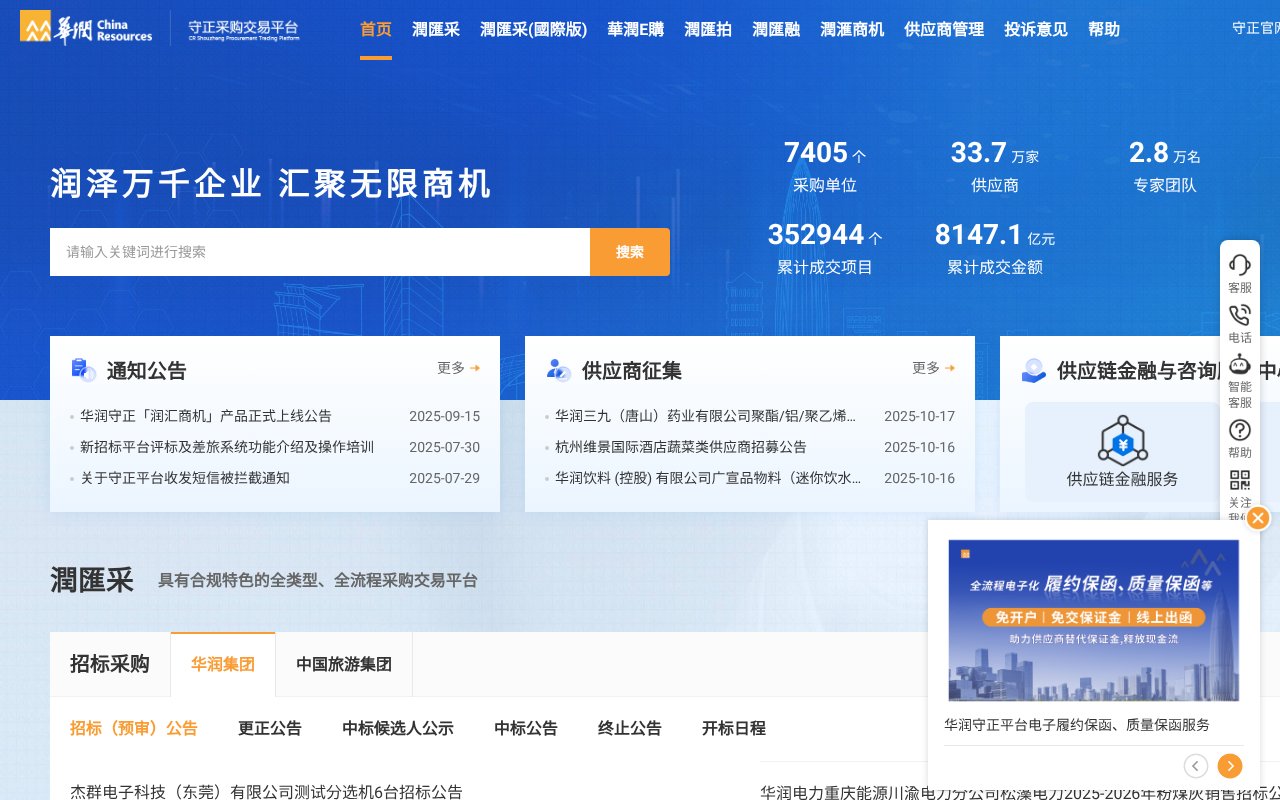Click the China Resources logo
The height and width of the screenshot is (800, 1280).
(x=86, y=27)
